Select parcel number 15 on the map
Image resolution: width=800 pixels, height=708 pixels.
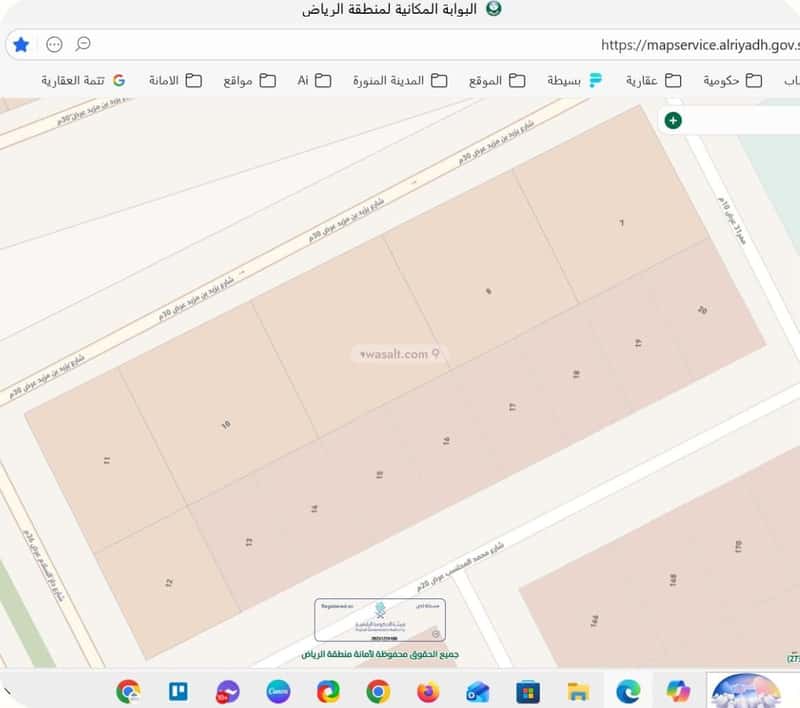pos(380,475)
